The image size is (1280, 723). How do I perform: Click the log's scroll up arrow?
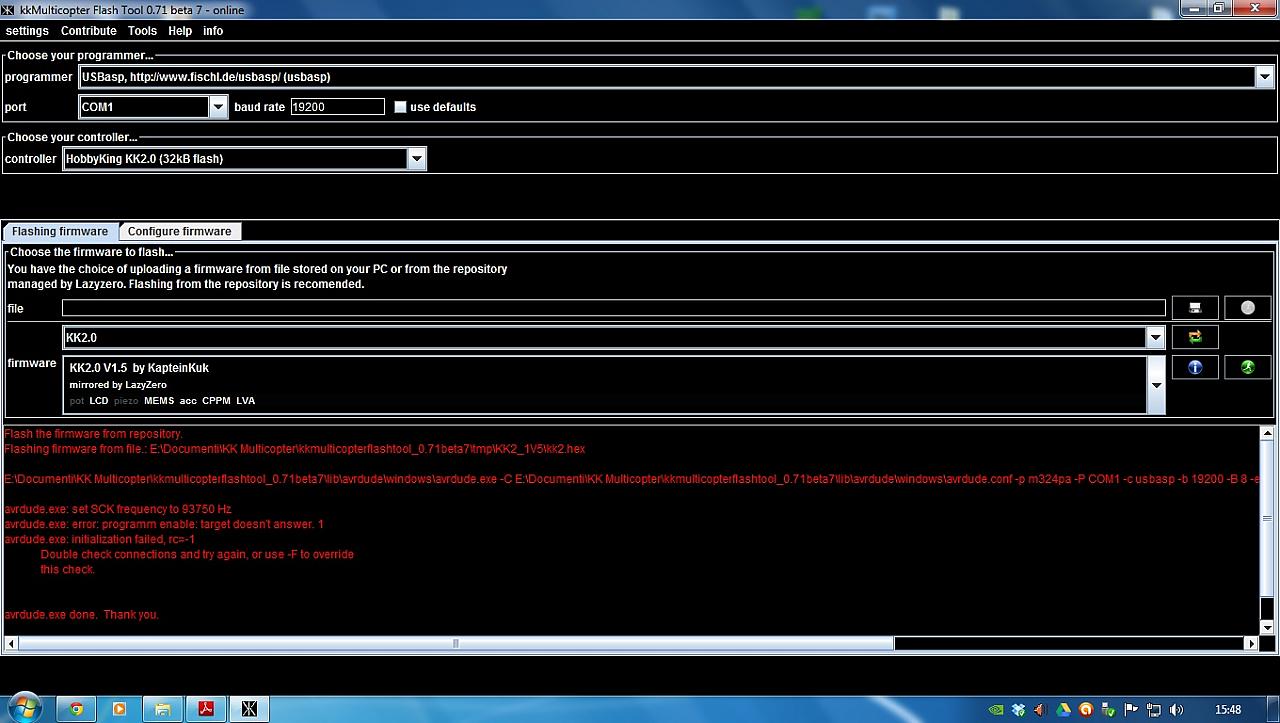point(1267,434)
